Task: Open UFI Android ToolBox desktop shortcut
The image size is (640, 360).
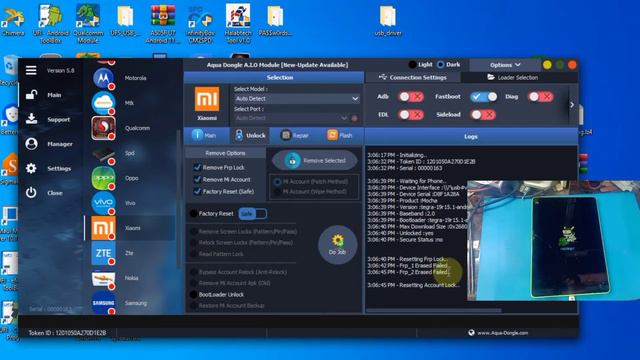Action: pyautogui.click(x=51, y=24)
